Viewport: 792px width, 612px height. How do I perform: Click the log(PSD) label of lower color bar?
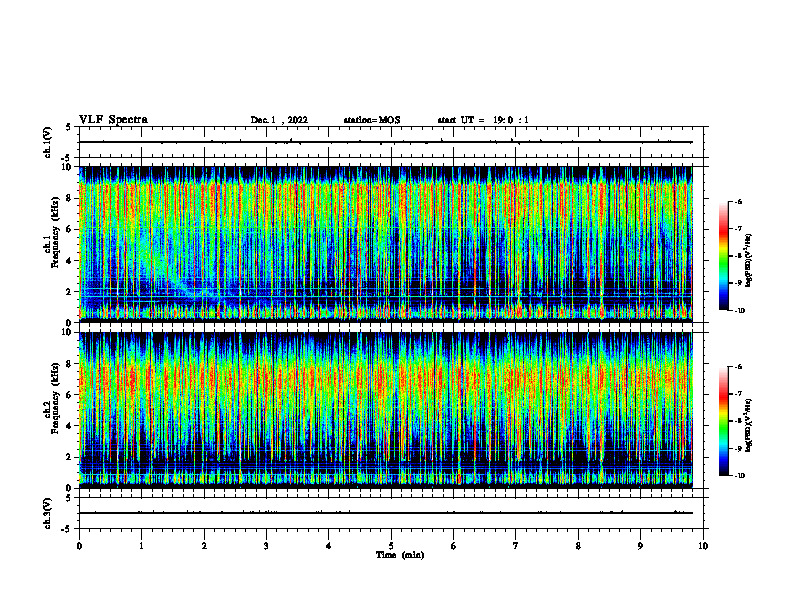tap(749, 426)
